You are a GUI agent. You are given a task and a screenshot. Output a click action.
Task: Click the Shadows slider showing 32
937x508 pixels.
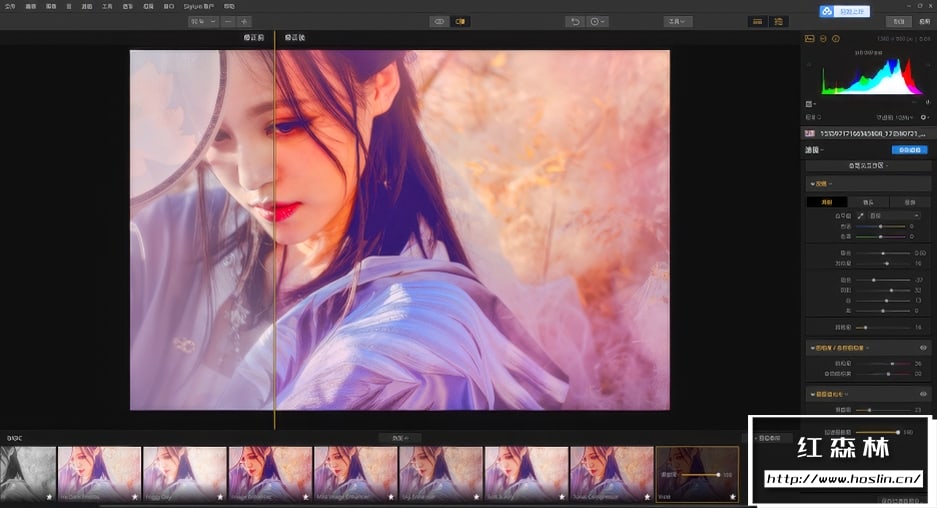pos(883,290)
